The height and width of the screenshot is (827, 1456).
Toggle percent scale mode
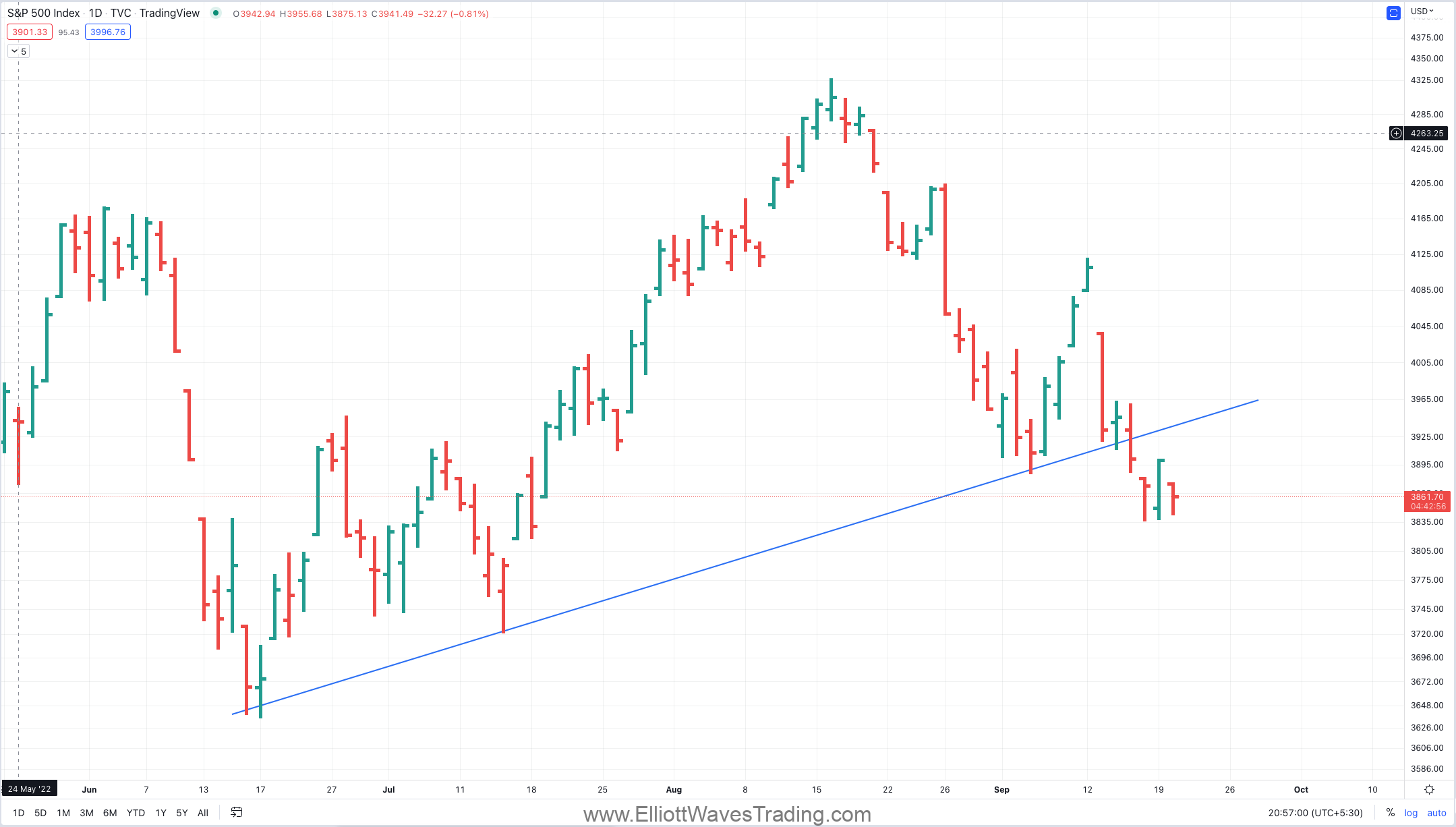[x=1390, y=813]
